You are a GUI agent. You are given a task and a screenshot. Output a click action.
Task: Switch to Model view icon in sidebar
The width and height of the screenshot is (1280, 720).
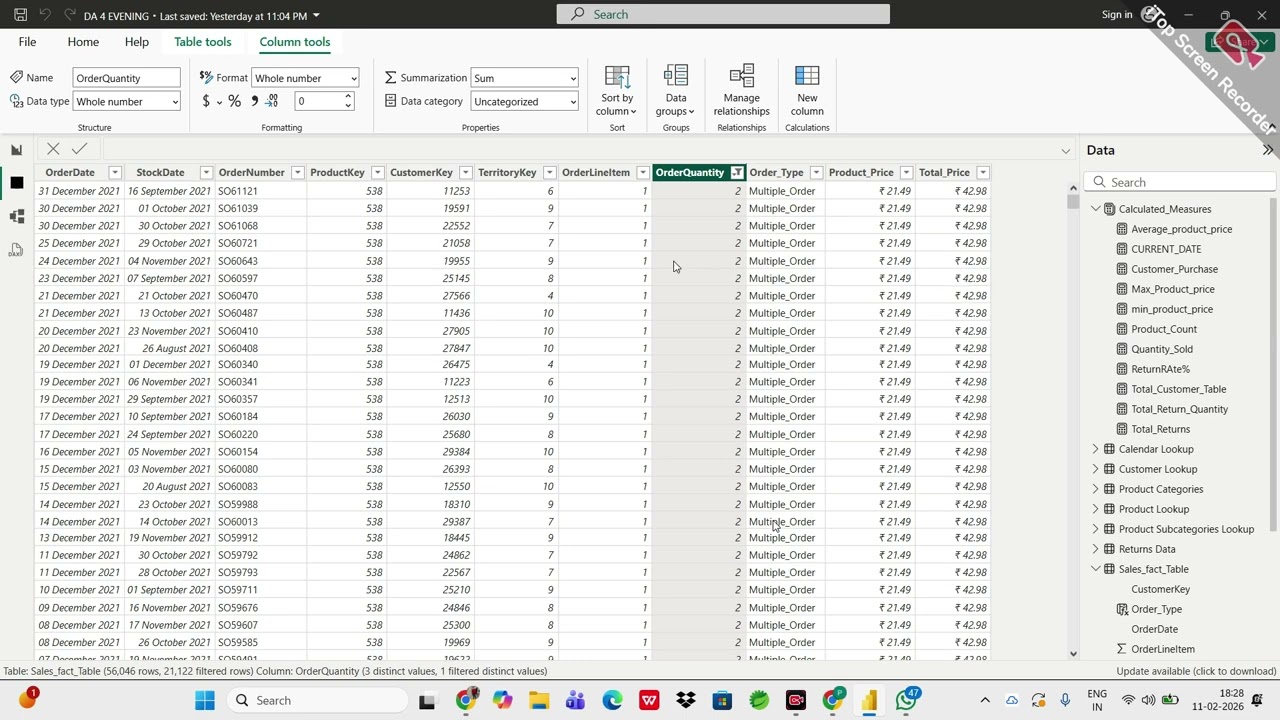(x=16, y=216)
